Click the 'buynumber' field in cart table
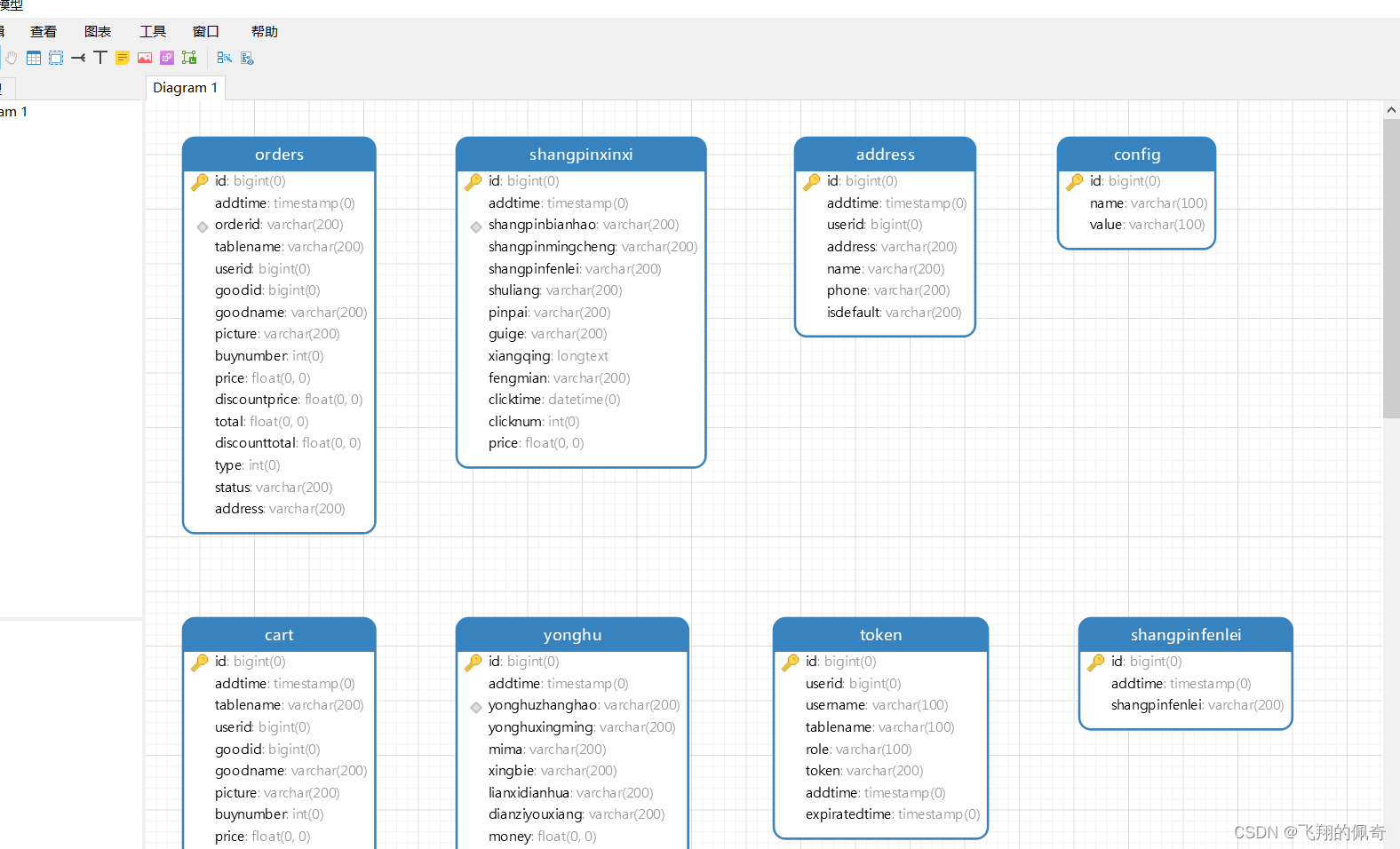The height and width of the screenshot is (849, 1400). (x=269, y=814)
